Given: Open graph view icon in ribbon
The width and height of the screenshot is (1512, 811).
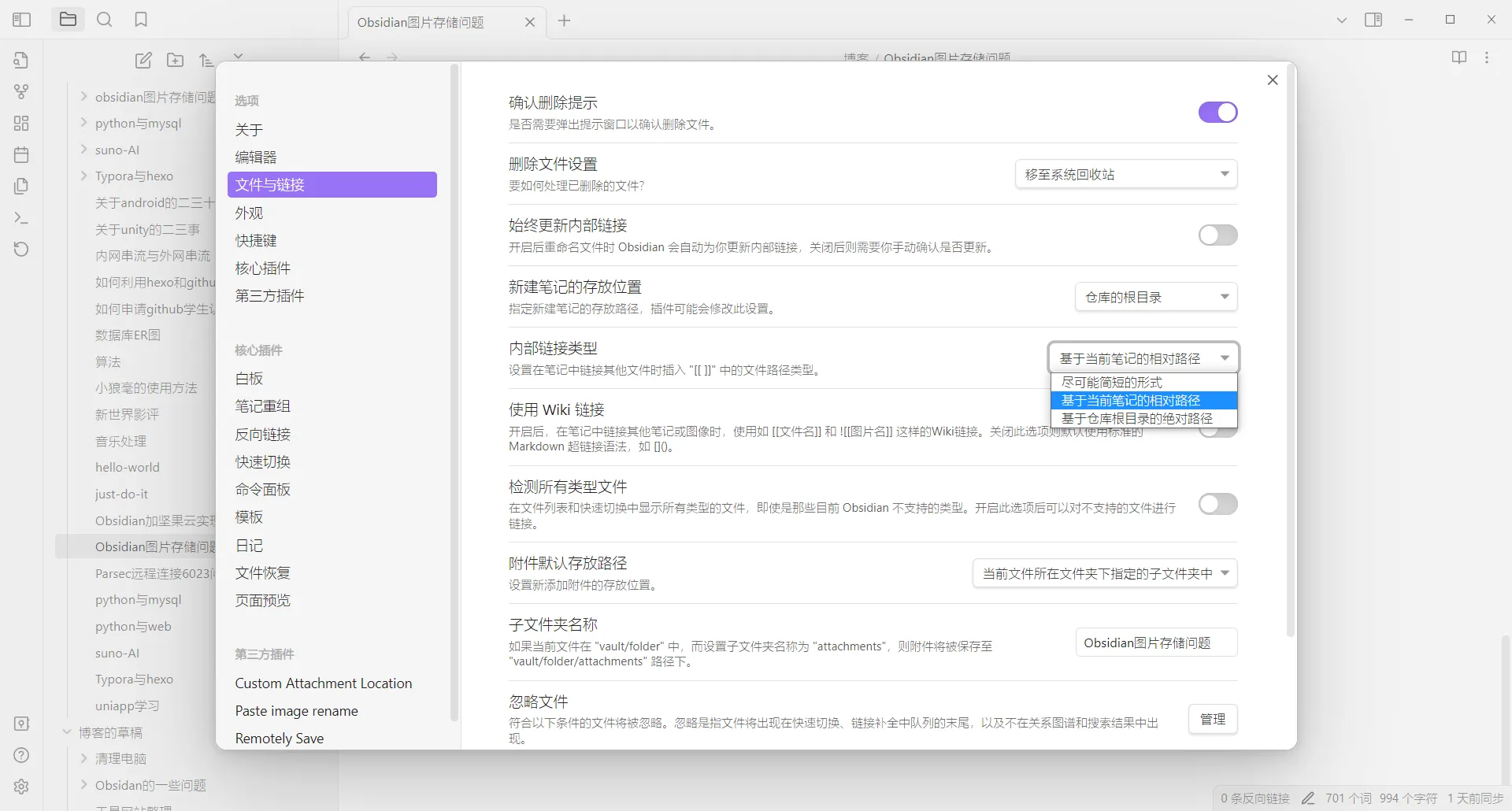Looking at the screenshot, I should pos(21,91).
